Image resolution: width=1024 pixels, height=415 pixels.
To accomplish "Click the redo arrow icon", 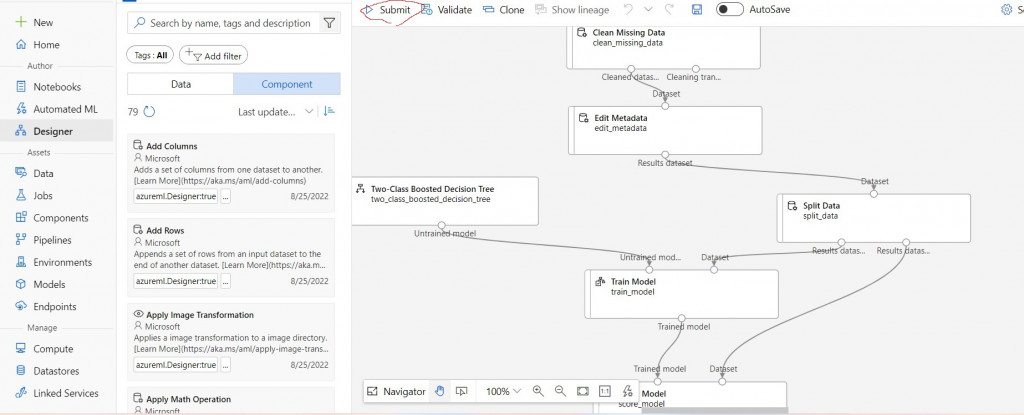I will pos(669,9).
